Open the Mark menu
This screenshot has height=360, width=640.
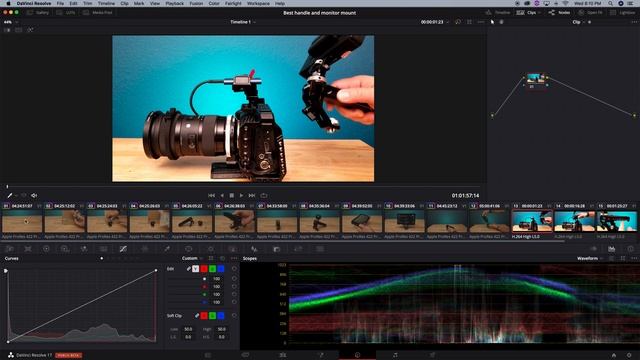point(139,3)
